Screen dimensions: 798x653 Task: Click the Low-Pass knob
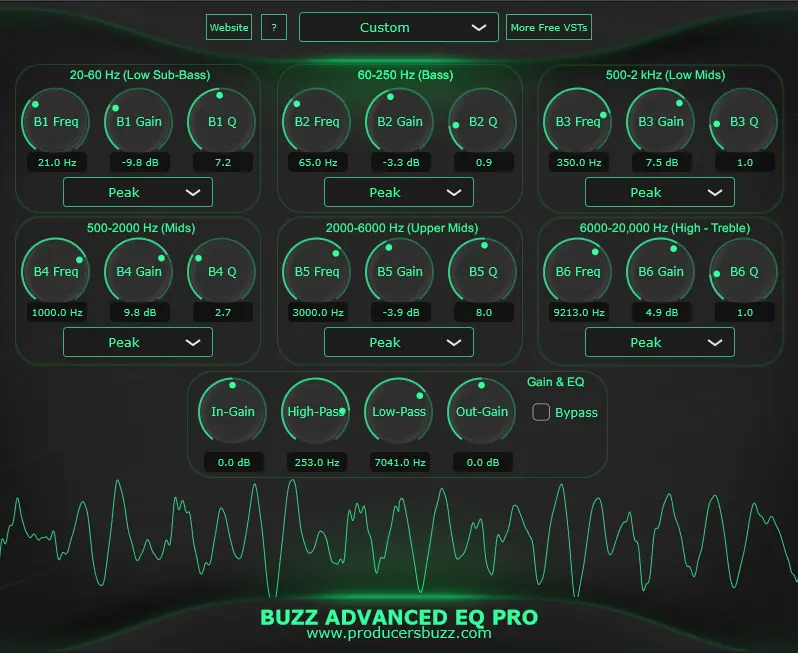point(399,411)
